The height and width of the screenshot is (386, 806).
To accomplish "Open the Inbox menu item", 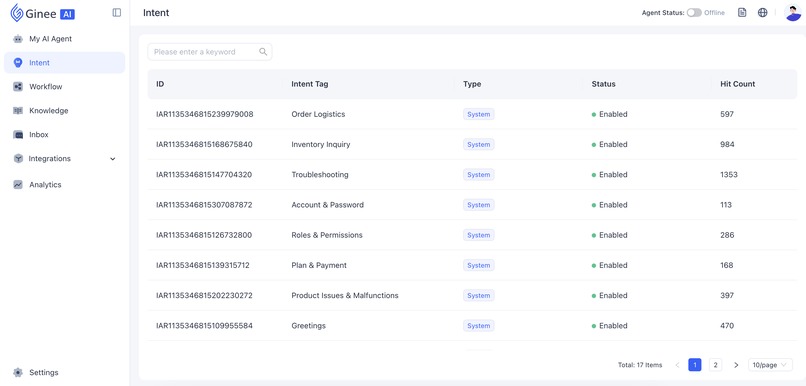I will (39, 135).
